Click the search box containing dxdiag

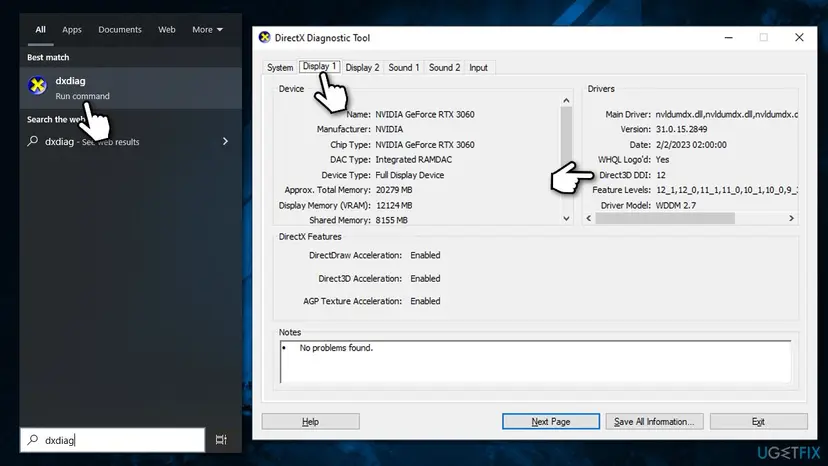(112, 440)
